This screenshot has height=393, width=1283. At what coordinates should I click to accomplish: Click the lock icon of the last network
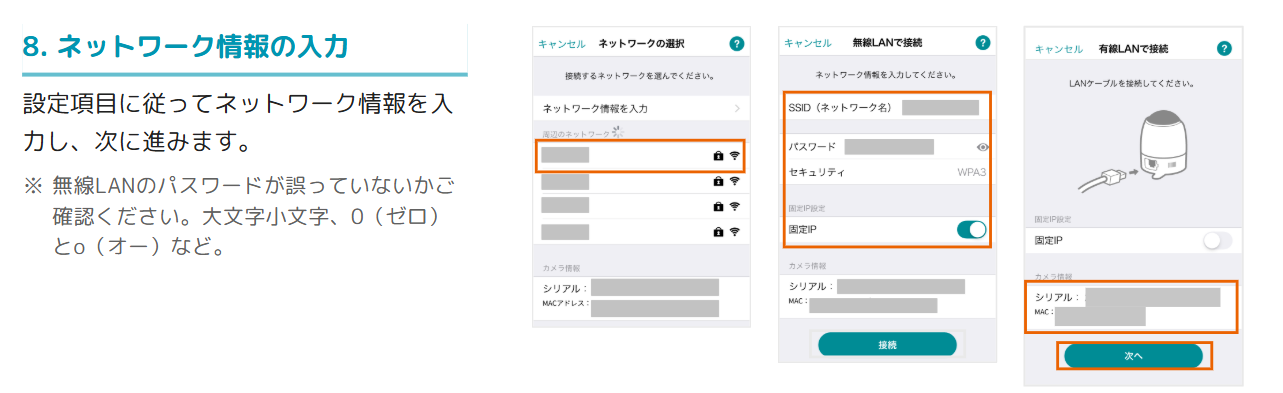718,231
